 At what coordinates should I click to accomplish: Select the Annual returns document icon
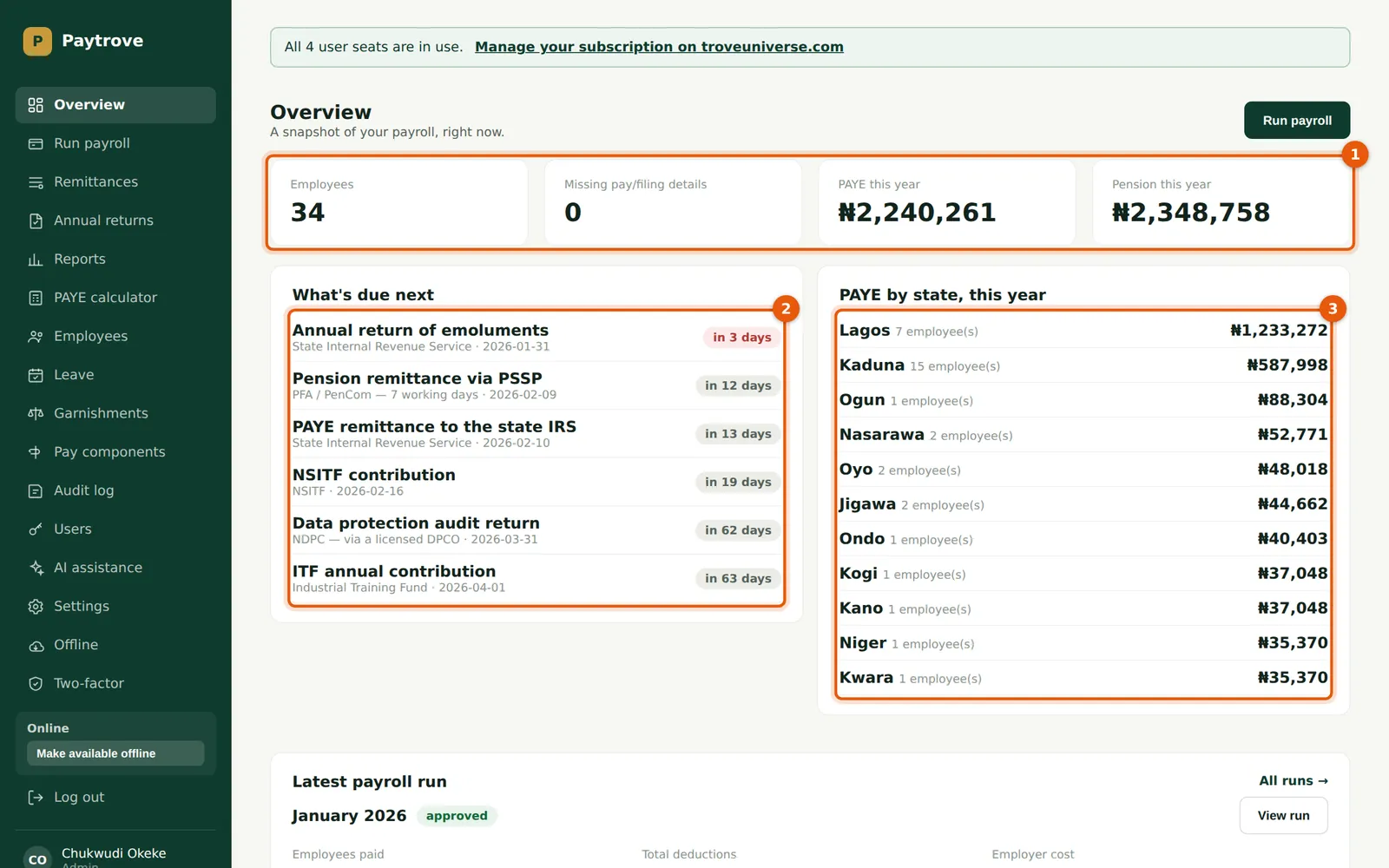pyautogui.click(x=36, y=220)
